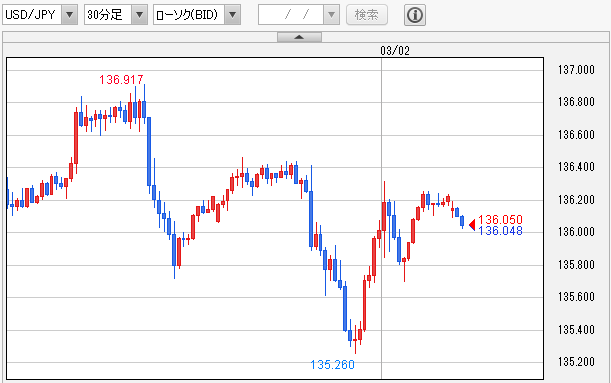611x383 pixels.
Task: Open the information icon button
Action: point(415,15)
